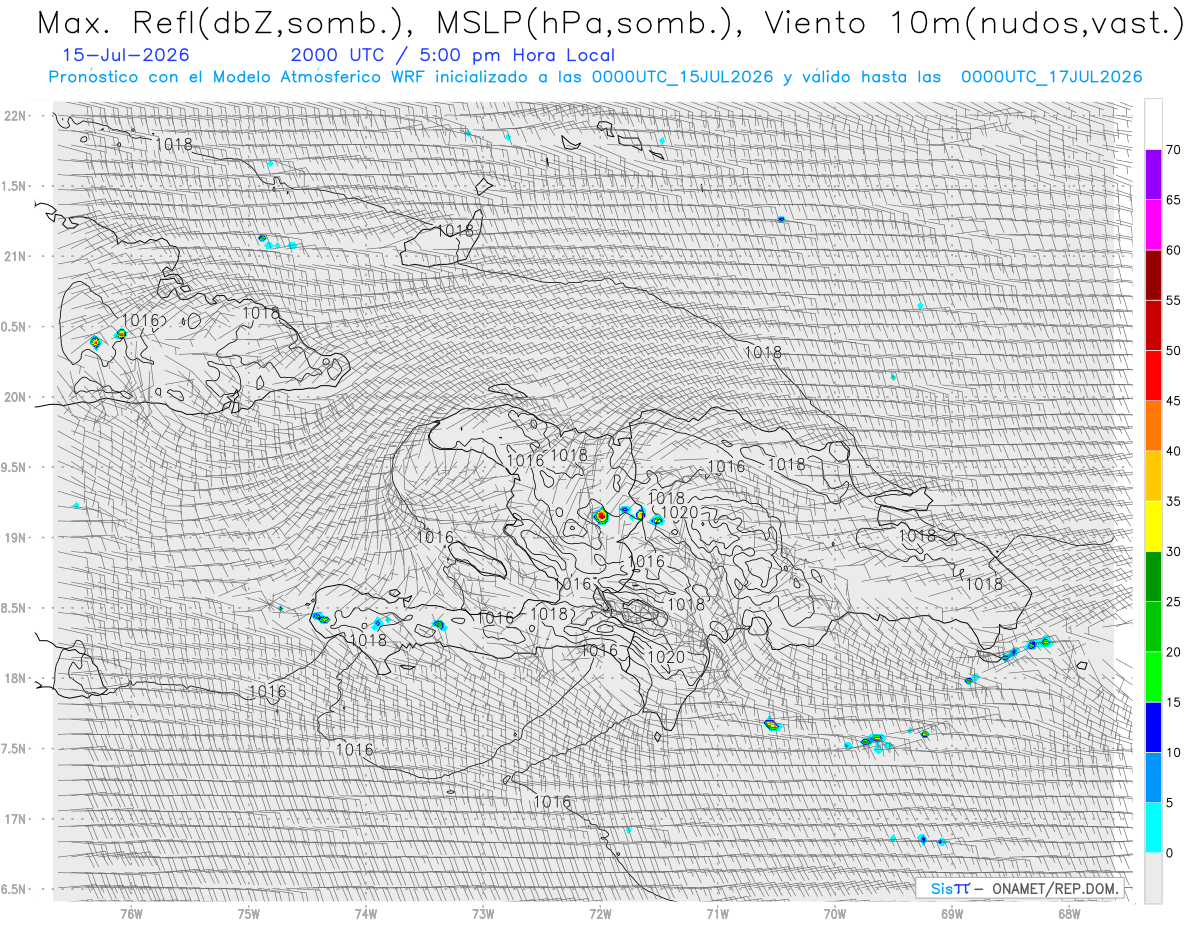Click the "18N" latitude axis label

point(16,678)
